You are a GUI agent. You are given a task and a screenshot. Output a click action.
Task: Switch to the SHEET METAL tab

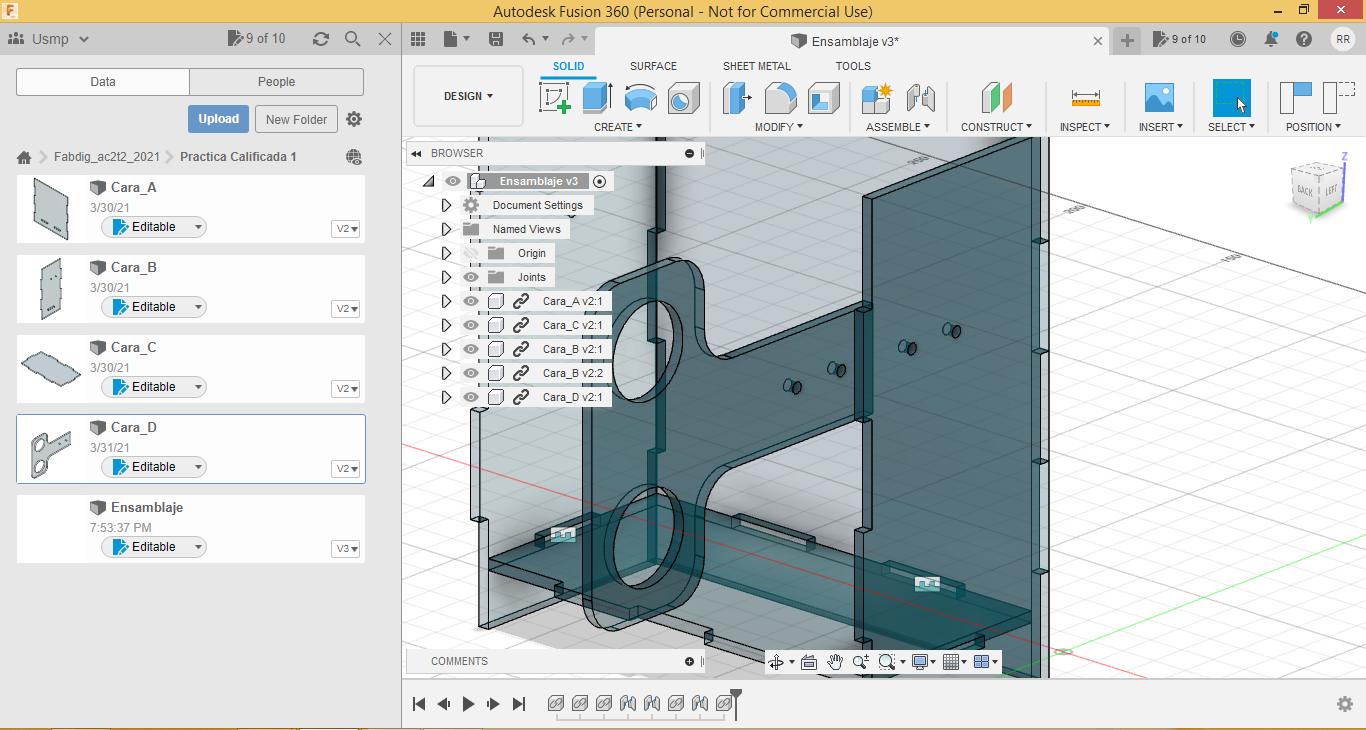click(756, 66)
